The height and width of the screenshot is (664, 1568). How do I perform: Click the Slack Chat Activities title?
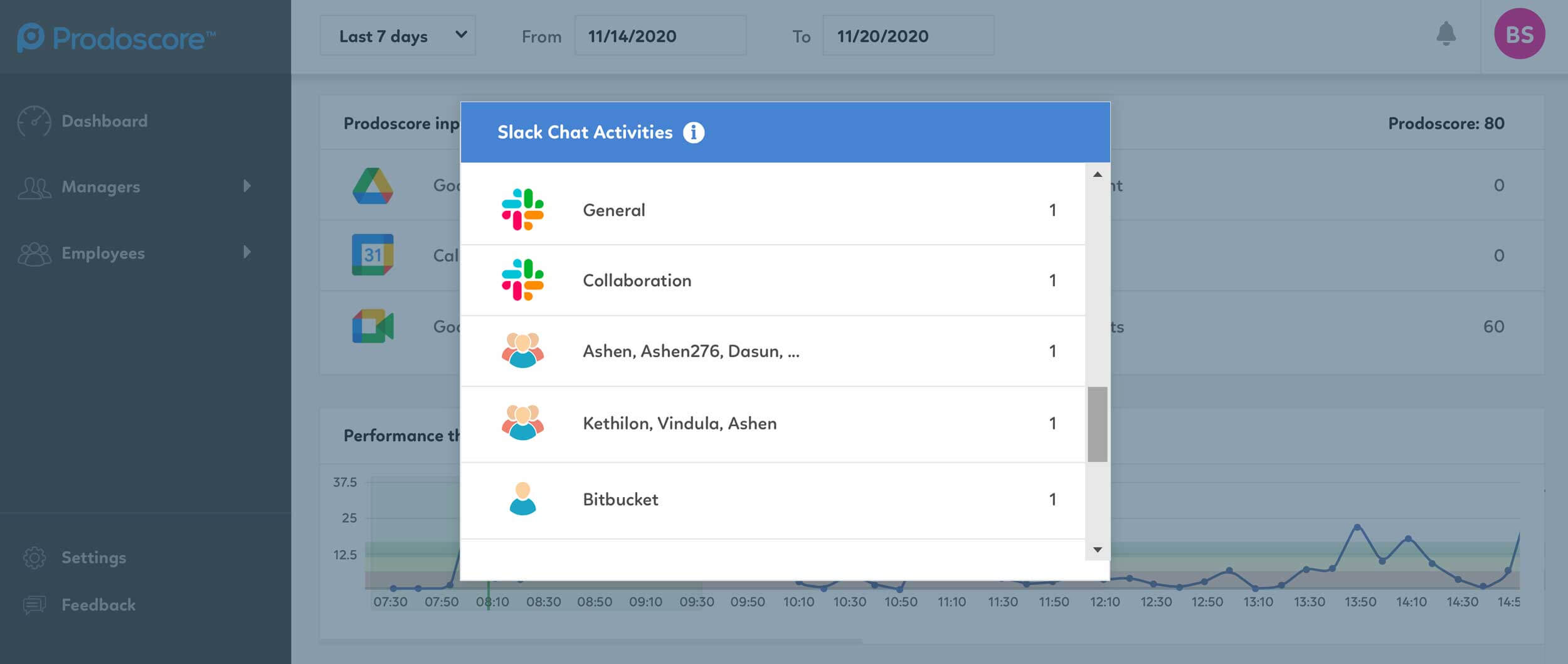tap(585, 132)
